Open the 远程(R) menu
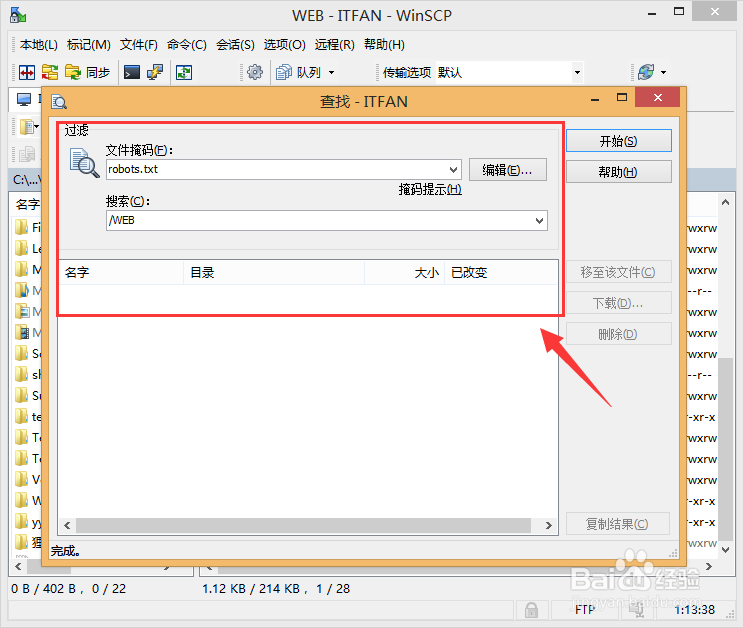The height and width of the screenshot is (628, 744). [x=335, y=45]
